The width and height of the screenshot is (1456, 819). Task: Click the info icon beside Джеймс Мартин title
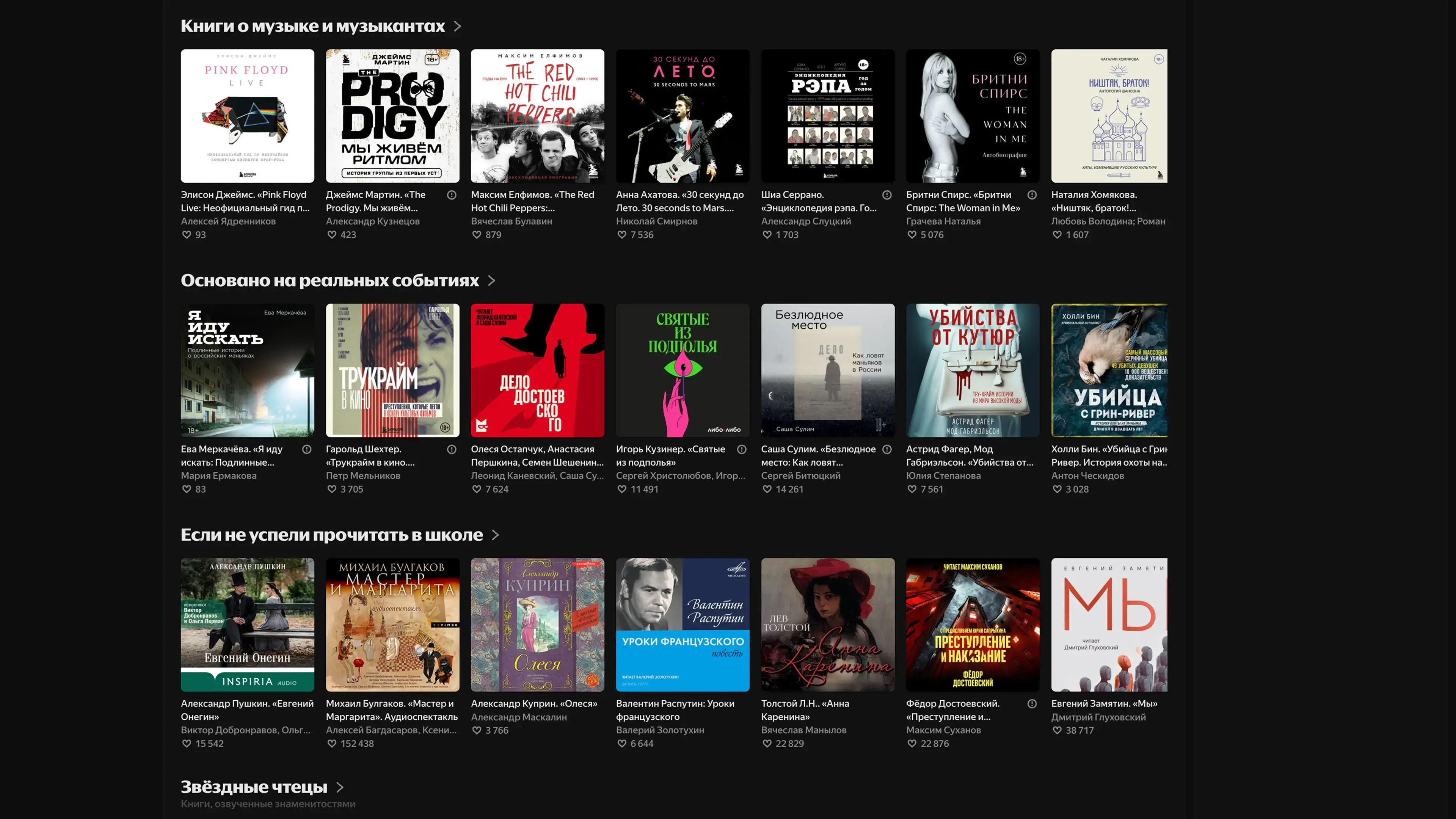(x=452, y=195)
